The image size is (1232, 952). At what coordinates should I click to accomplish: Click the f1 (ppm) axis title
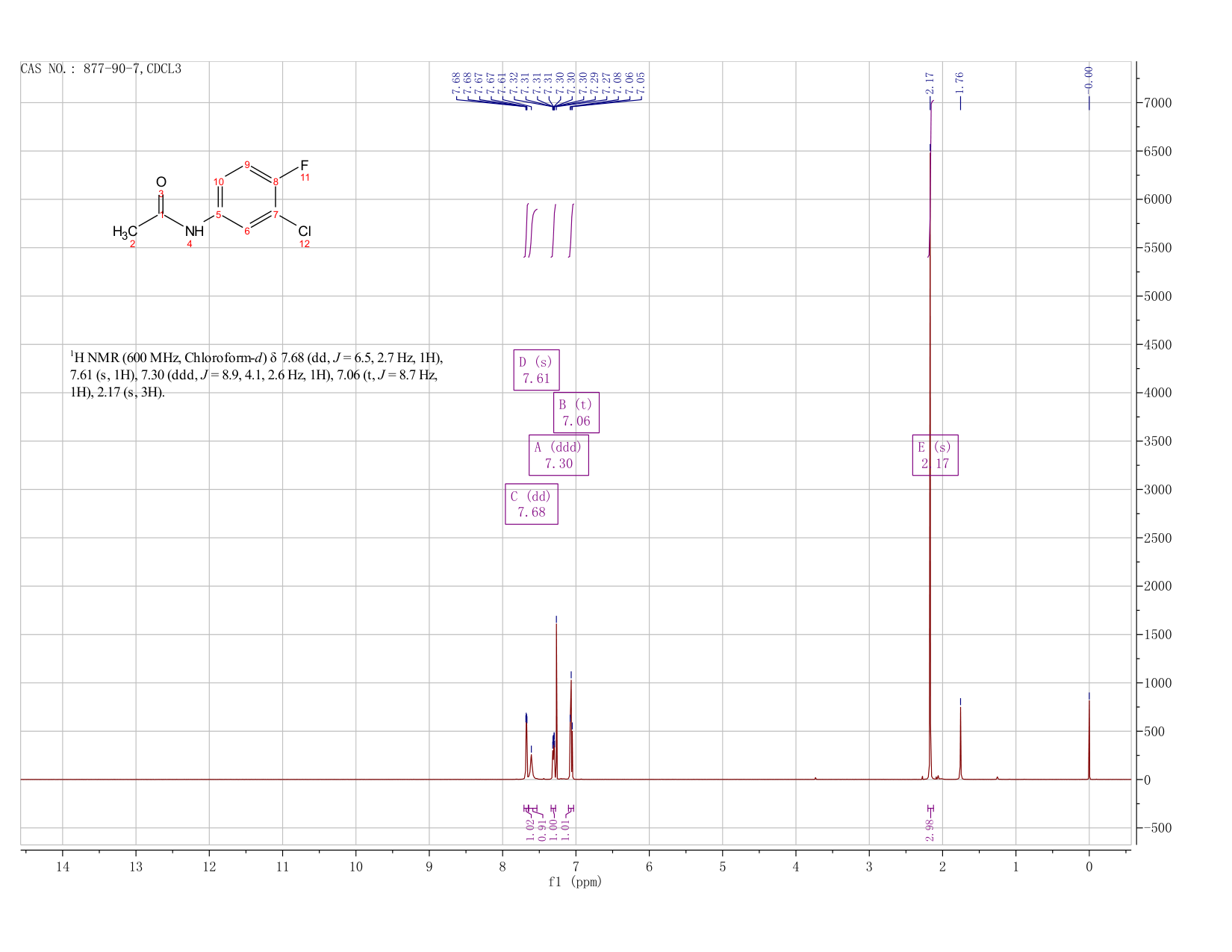(575, 882)
